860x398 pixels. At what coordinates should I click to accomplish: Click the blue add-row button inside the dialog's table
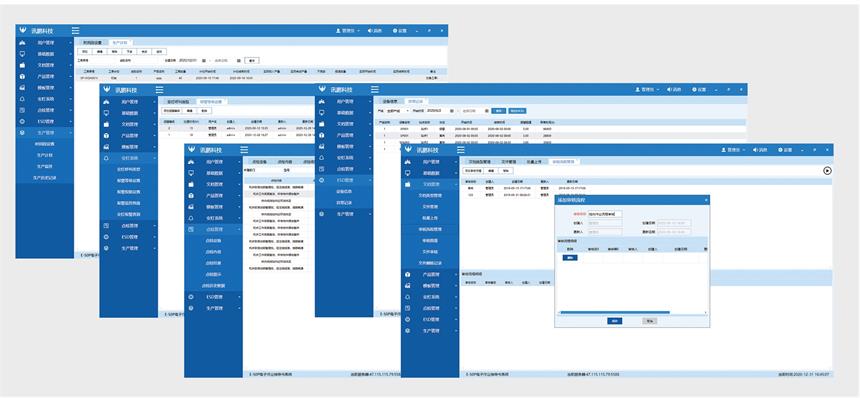tap(570, 258)
